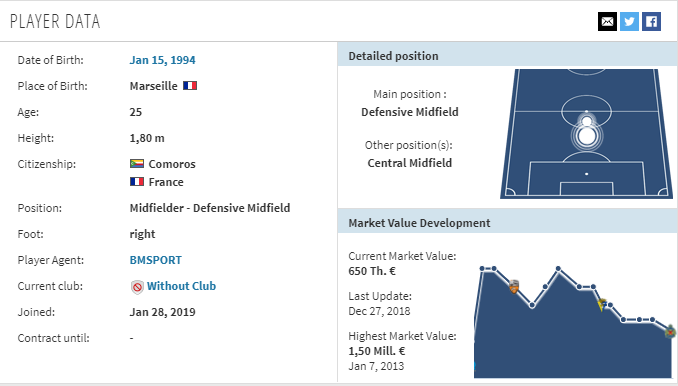This screenshot has width=678, height=386.
Task: Click the first data point on the value chart
Action: coord(482,269)
